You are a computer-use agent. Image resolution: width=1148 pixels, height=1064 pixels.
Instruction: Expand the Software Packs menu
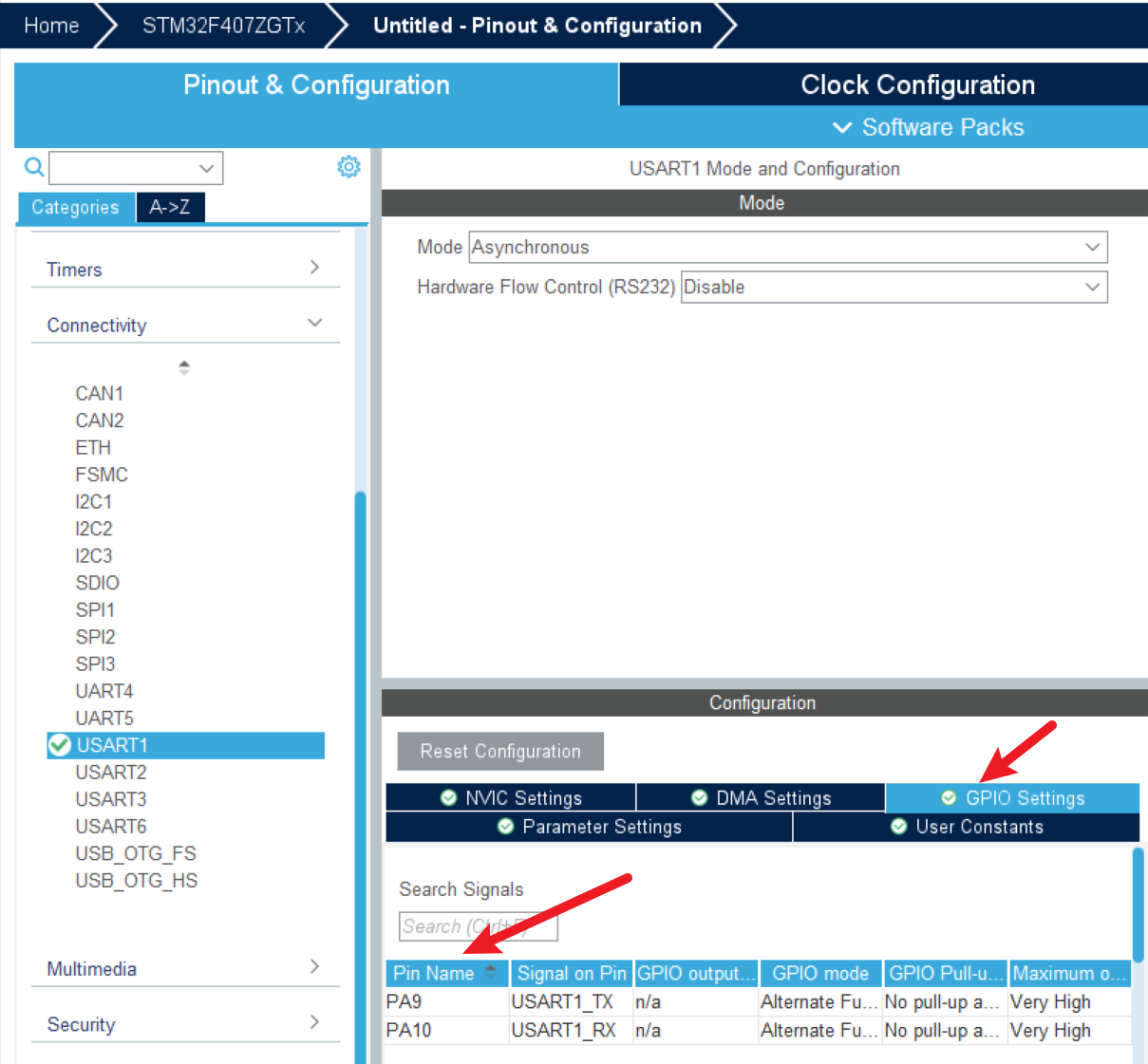pyautogui.click(x=928, y=127)
